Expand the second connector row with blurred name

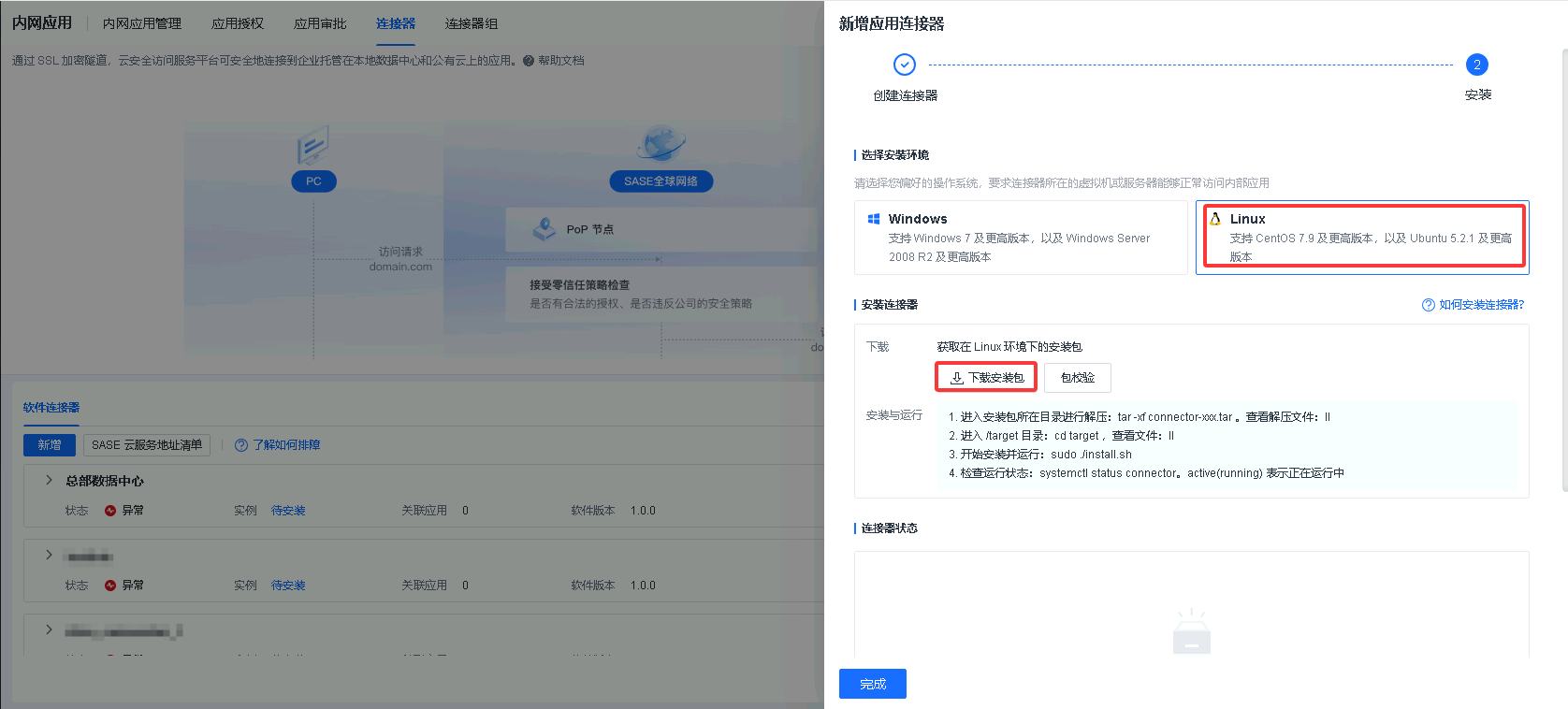(x=49, y=555)
